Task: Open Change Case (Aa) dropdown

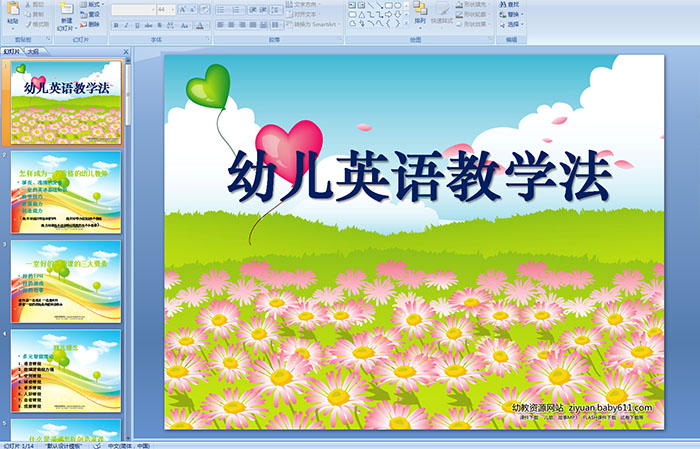Action: point(185,25)
